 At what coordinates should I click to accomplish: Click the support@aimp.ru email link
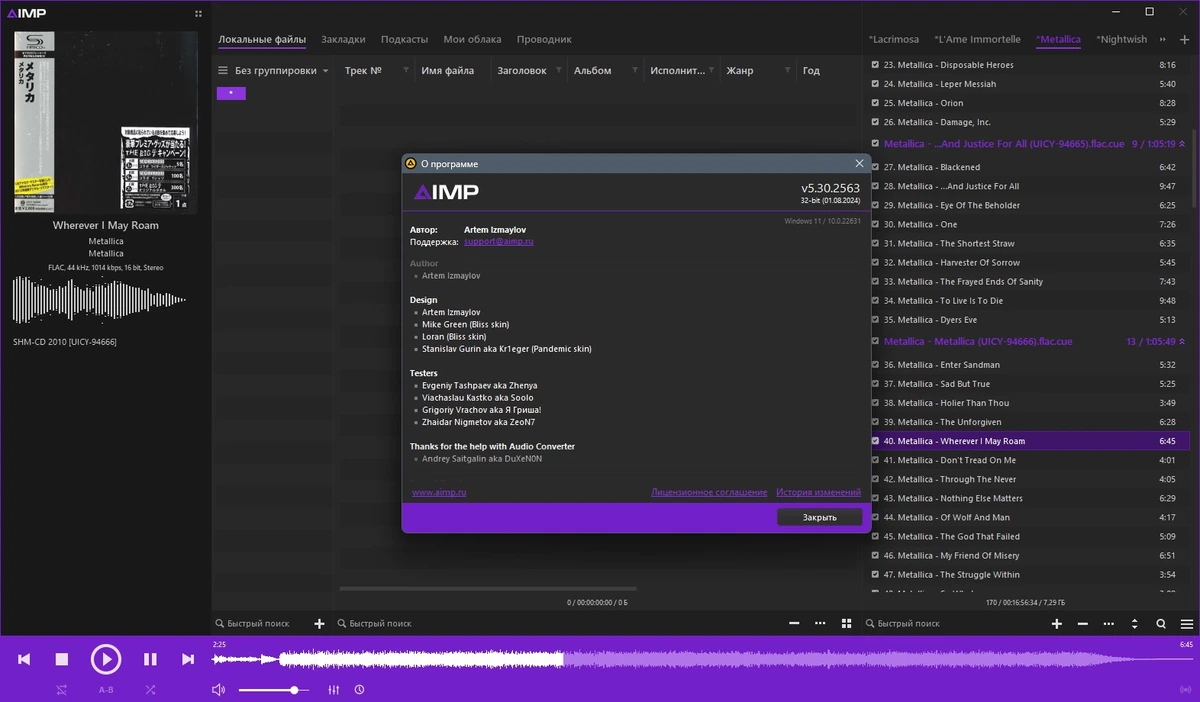(499, 242)
